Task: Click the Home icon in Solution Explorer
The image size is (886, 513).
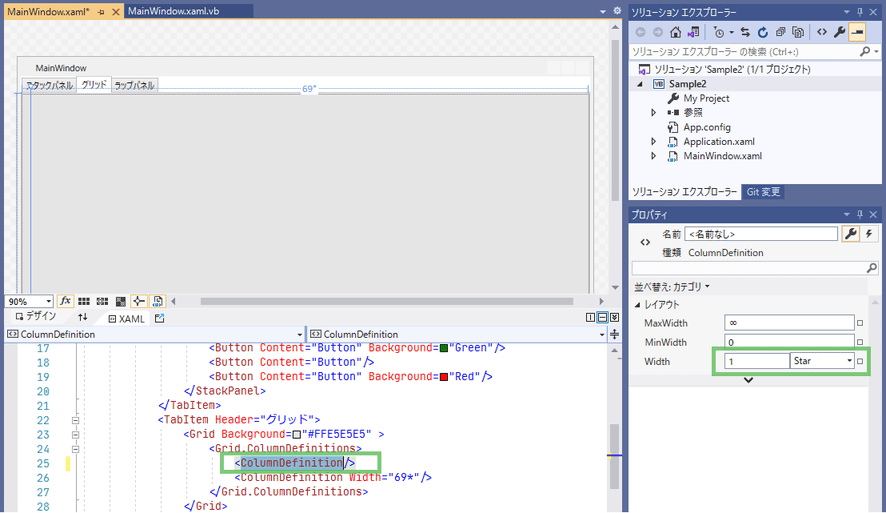Action: [x=676, y=31]
